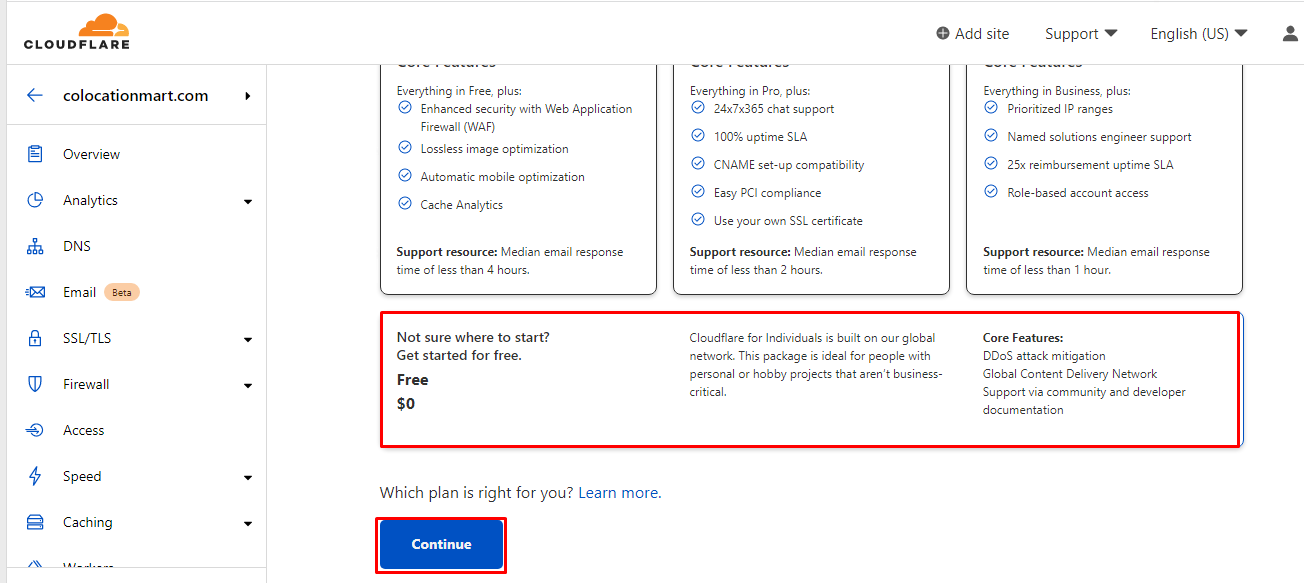
Task: Expand the Analytics sidebar section arrow
Action: (x=248, y=201)
